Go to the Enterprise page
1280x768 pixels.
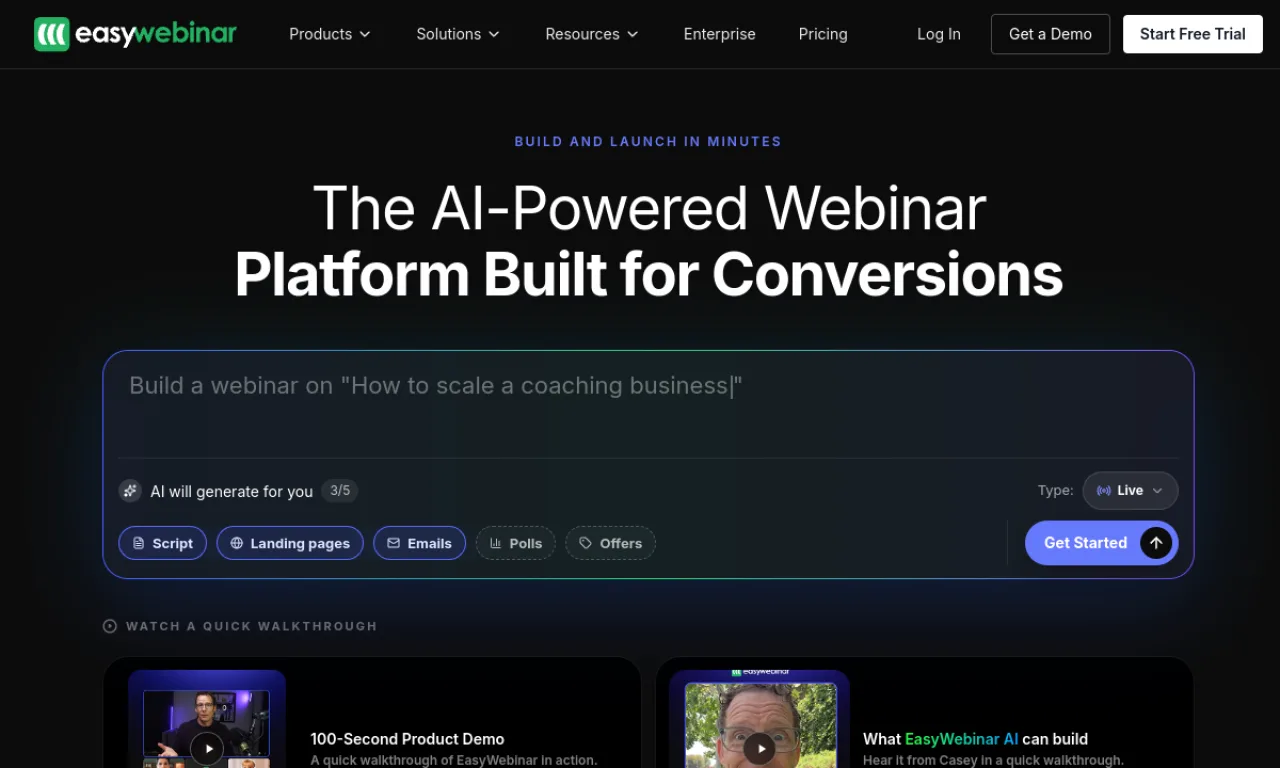(720, 34)
